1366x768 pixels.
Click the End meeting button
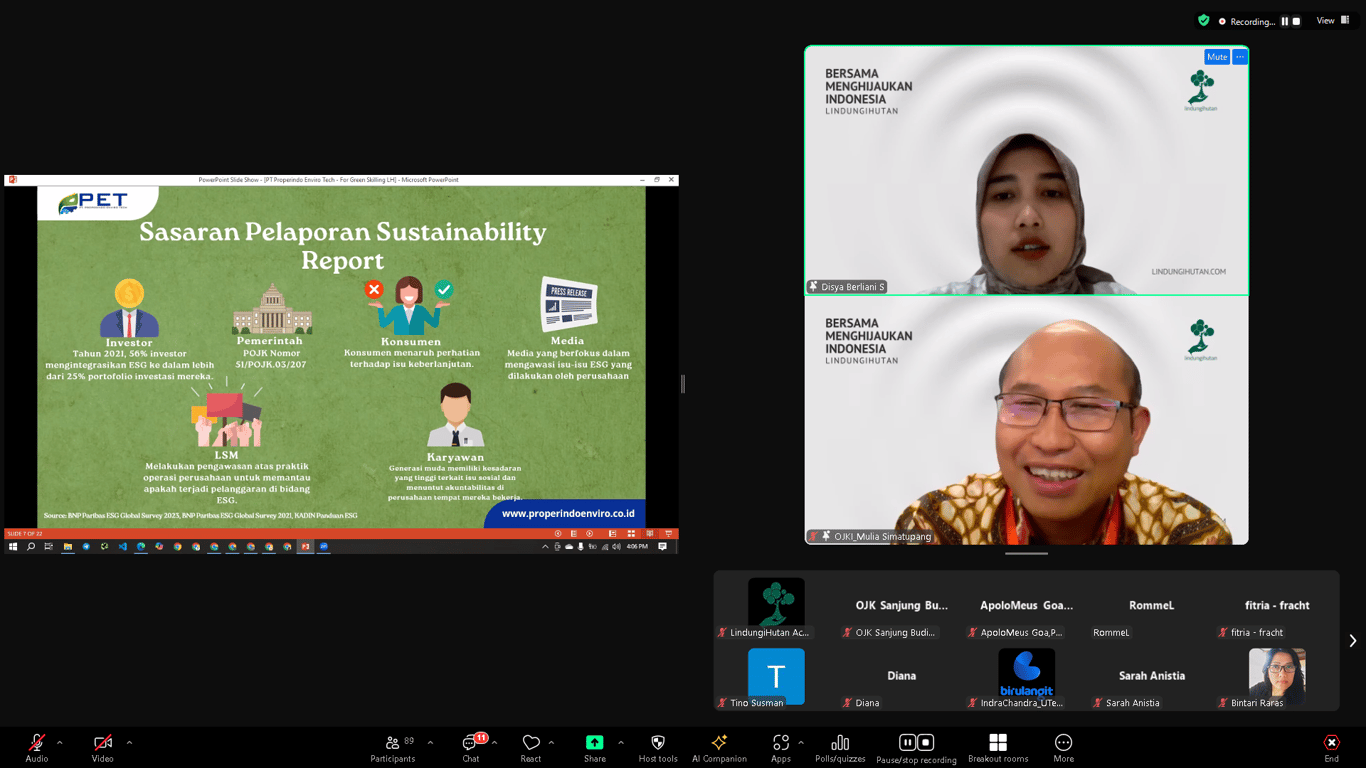1331,747
